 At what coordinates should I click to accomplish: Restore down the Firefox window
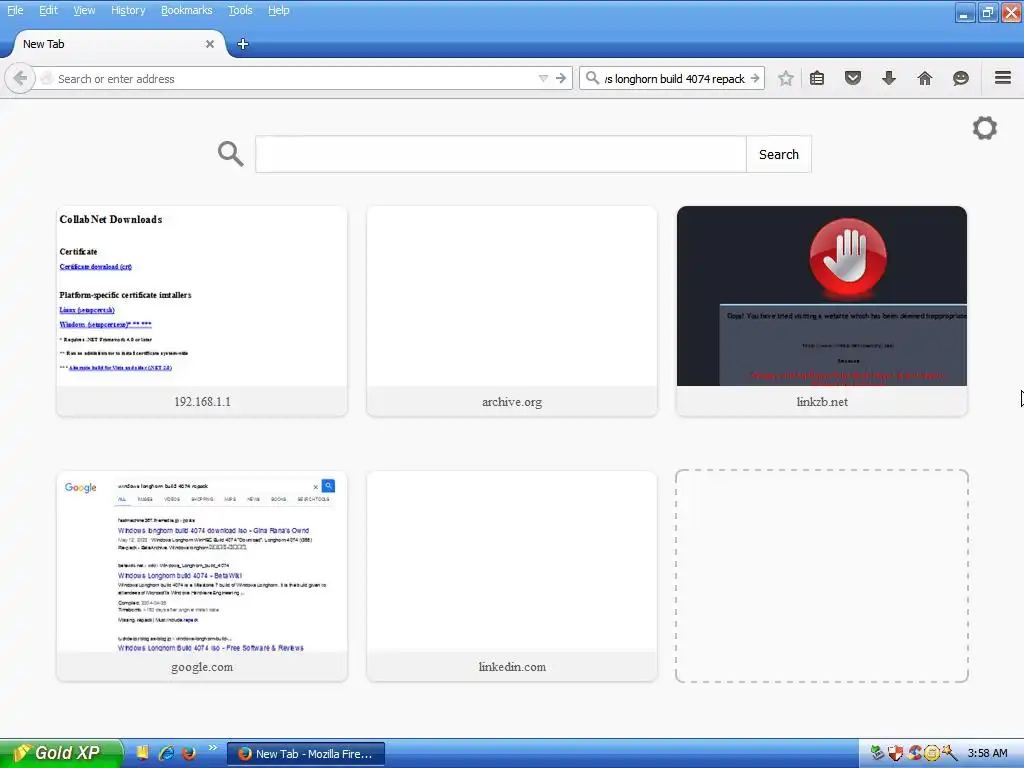[988, 12]
